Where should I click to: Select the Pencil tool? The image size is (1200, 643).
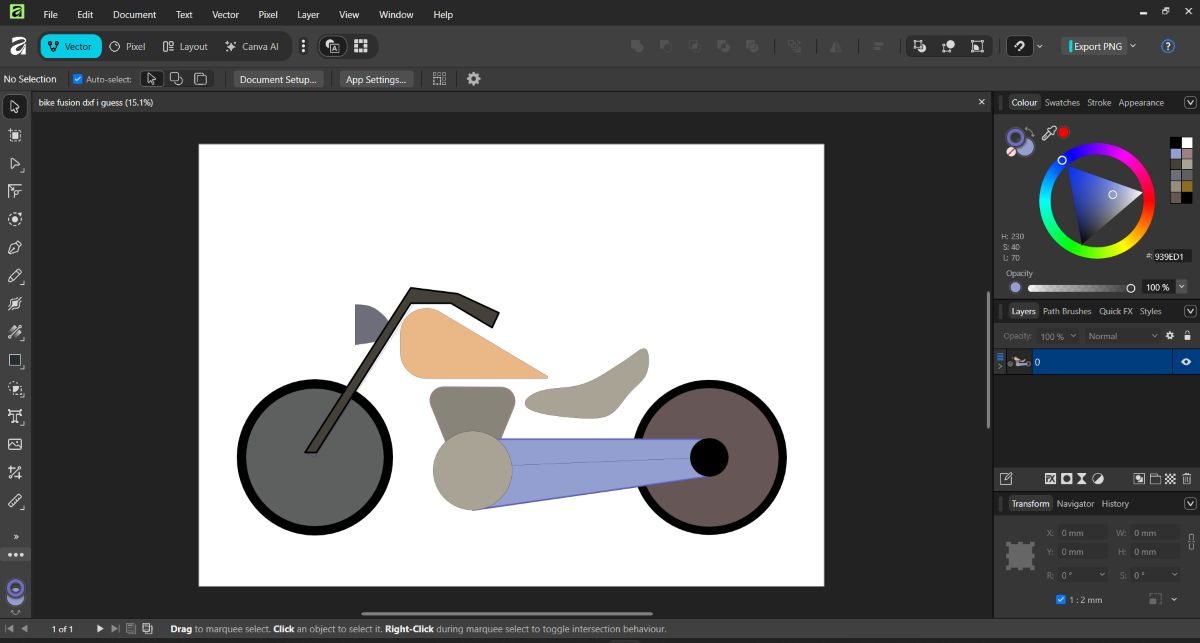click(15, 275)
